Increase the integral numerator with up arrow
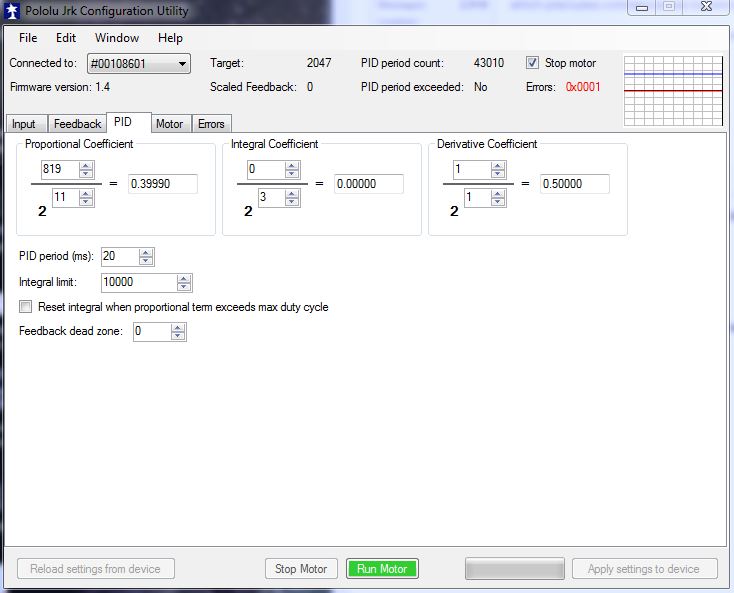This screenshot has width=734, height=593. click(x=292, y=165)
